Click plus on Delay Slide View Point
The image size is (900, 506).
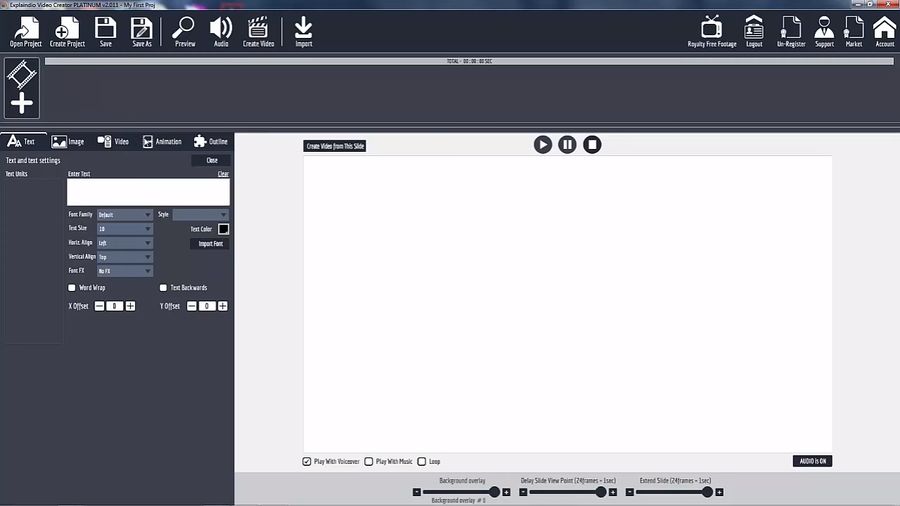[613, 492]
